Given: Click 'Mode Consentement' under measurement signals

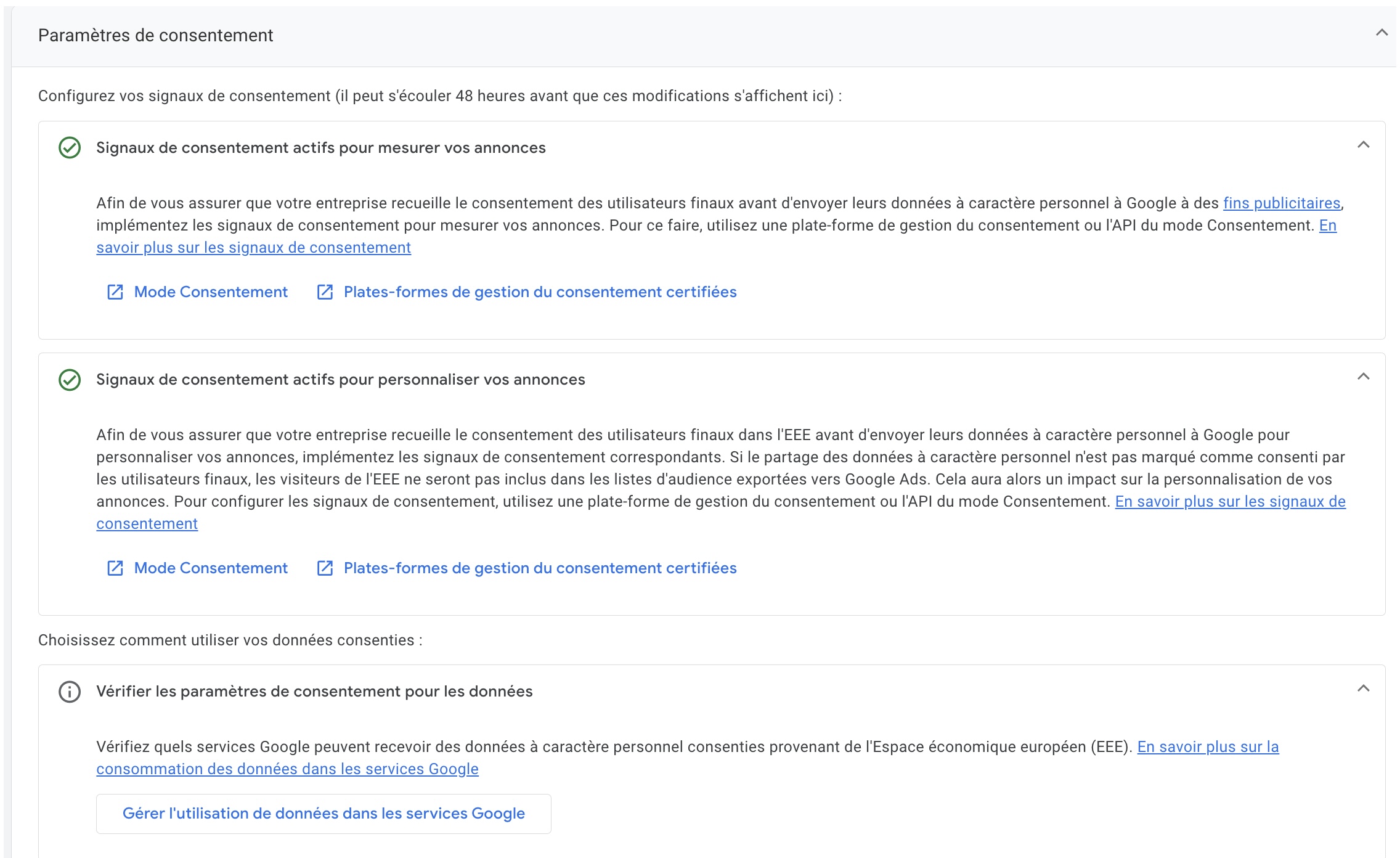Looking at the screenshot, I should point(211,292).
